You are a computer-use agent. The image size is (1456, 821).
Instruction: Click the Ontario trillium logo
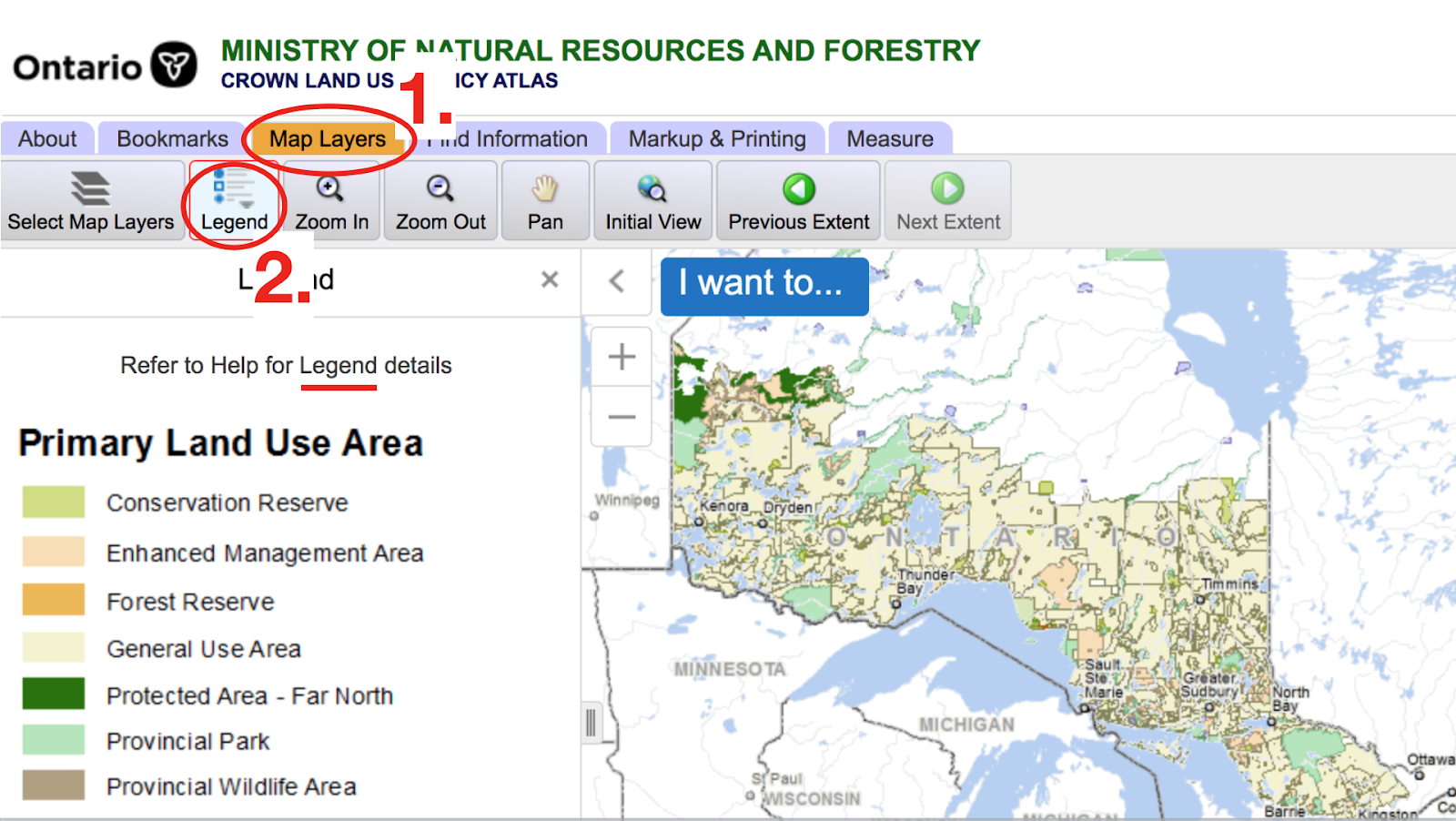(173, 65)
